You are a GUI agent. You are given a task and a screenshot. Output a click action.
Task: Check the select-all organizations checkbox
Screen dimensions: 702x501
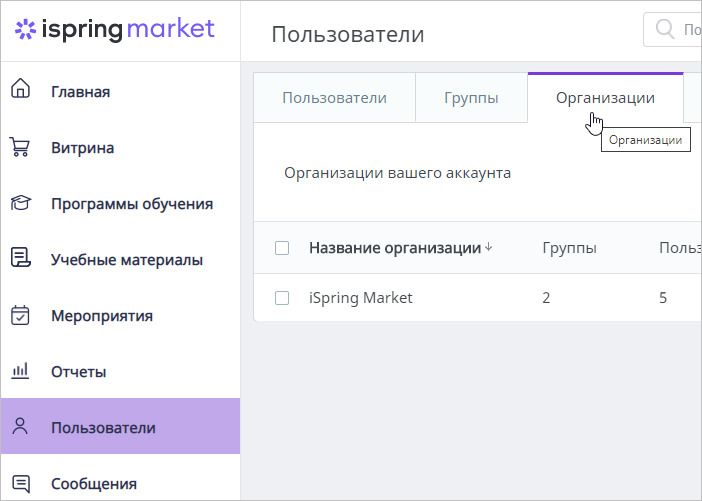(282, 248)
